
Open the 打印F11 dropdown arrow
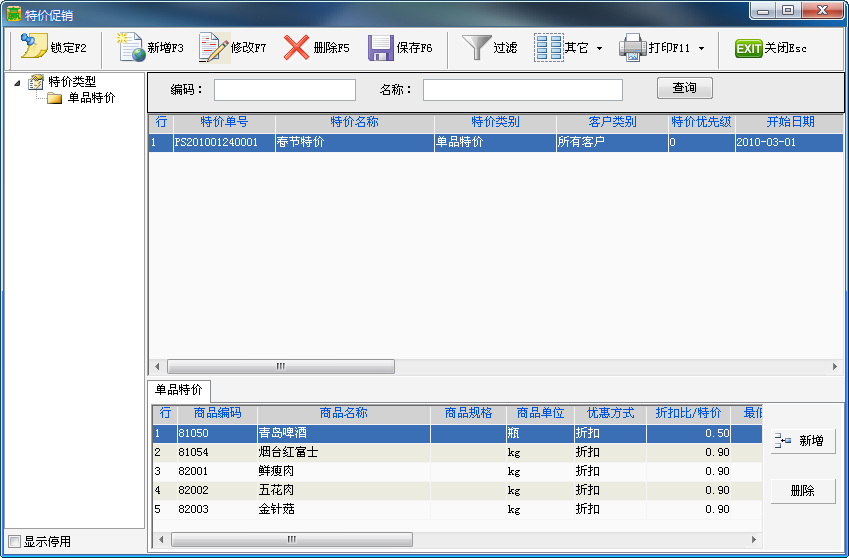(701, 48)
